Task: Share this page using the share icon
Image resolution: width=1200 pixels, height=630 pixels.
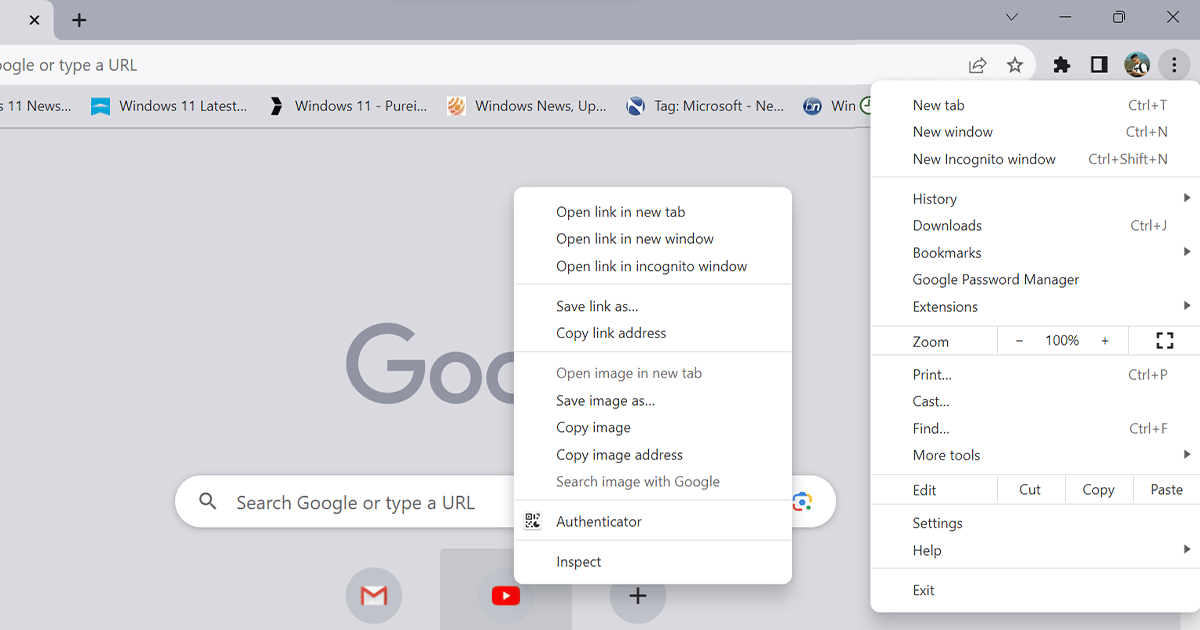Action: pyautogui.click(x=977, y=63)
